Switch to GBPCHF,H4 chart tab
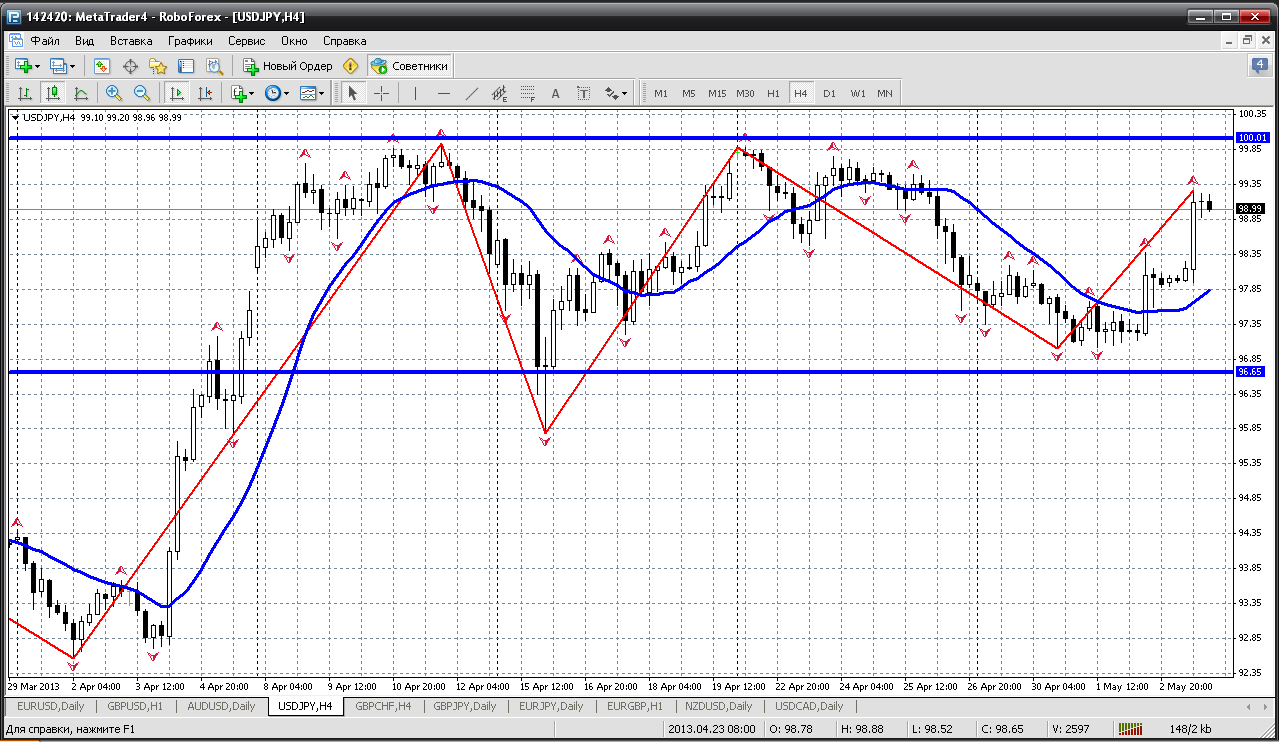The height and width of the screenshot is (742, 1279). point(383,706)
